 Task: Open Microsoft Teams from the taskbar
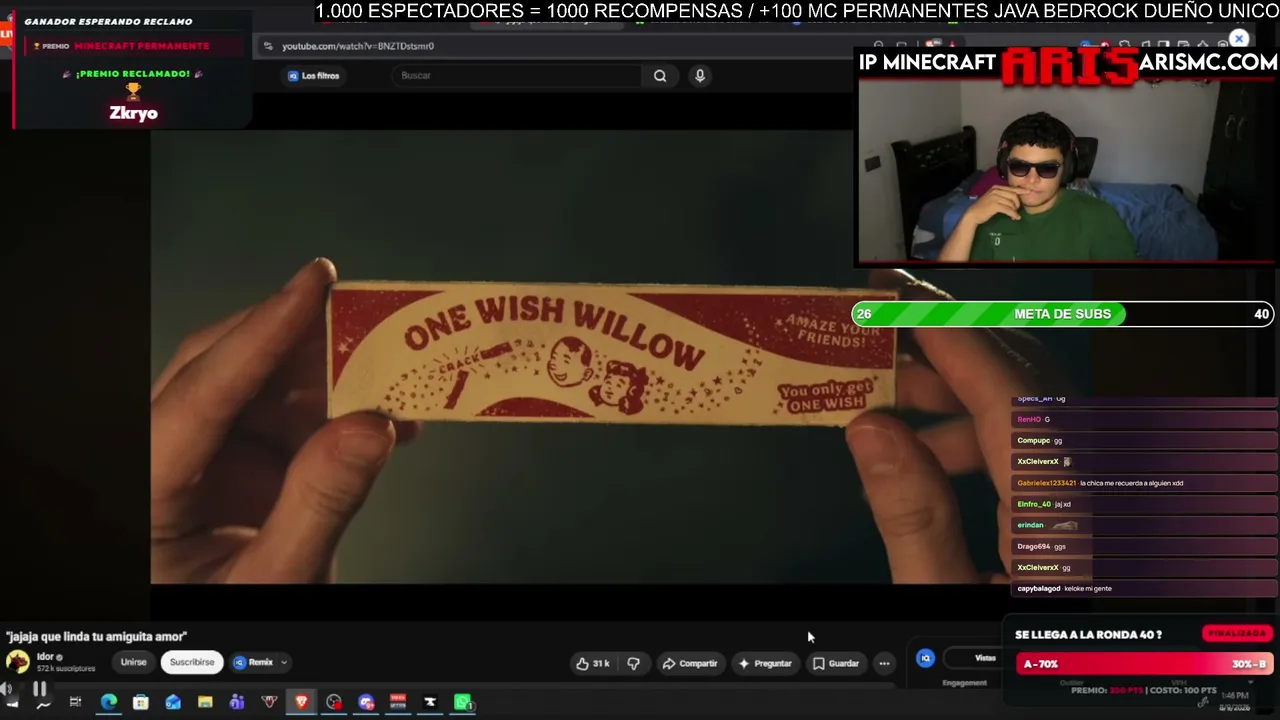click(237, 702)
